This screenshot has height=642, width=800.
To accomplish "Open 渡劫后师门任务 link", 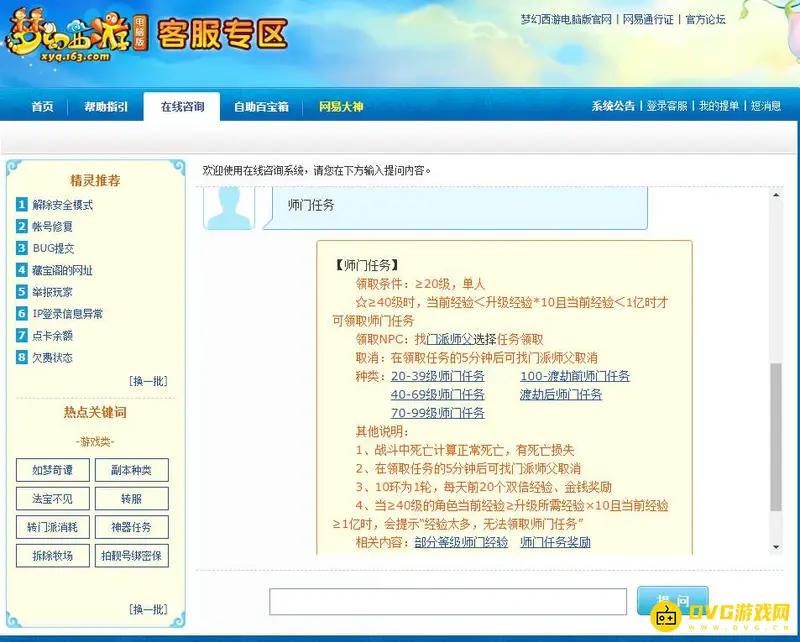I will tap(561, 394).
